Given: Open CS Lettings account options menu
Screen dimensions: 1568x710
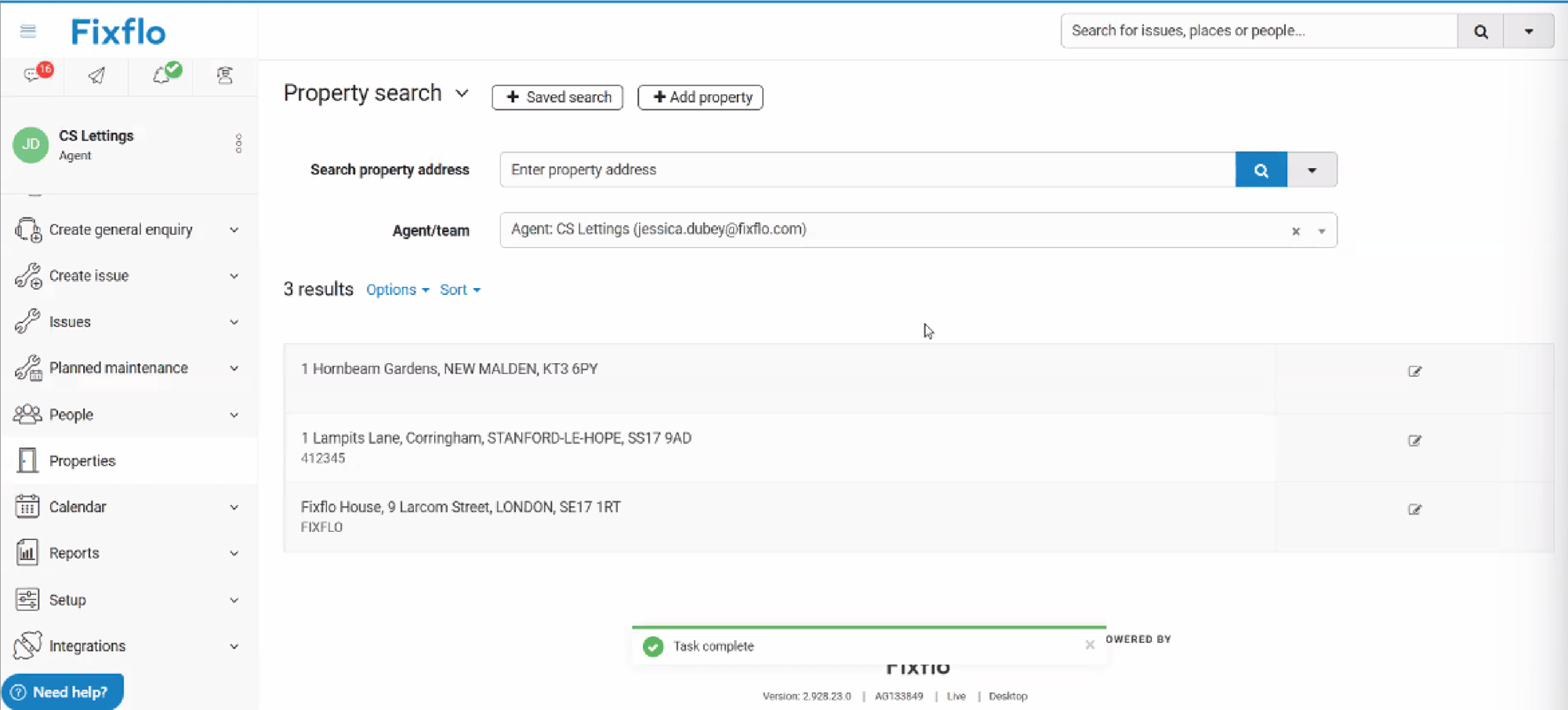Looking at the screenshot, I should click(x=238, y=144).
